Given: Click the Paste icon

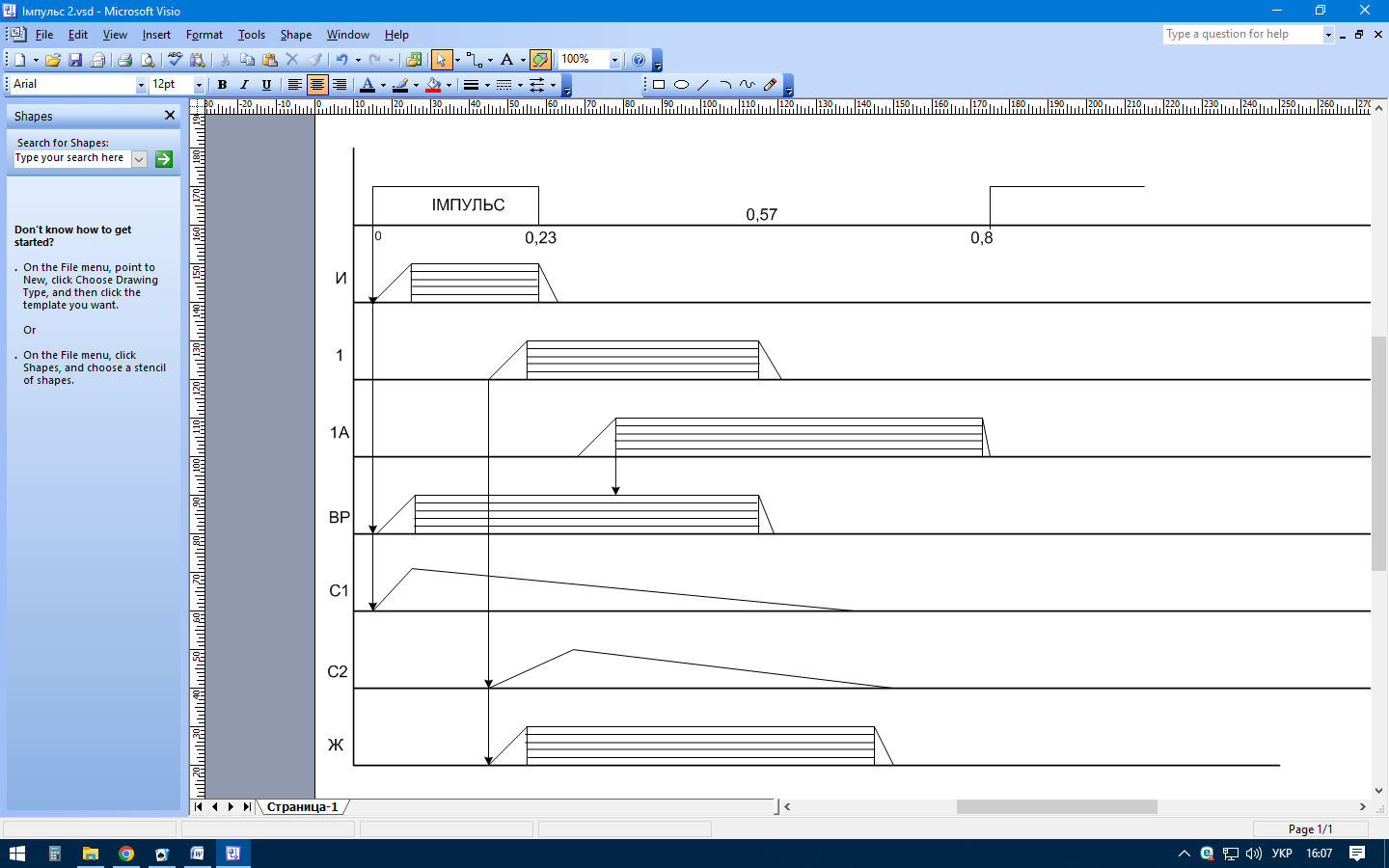Looking at the screenshot, I should click(x=270, y=60).
